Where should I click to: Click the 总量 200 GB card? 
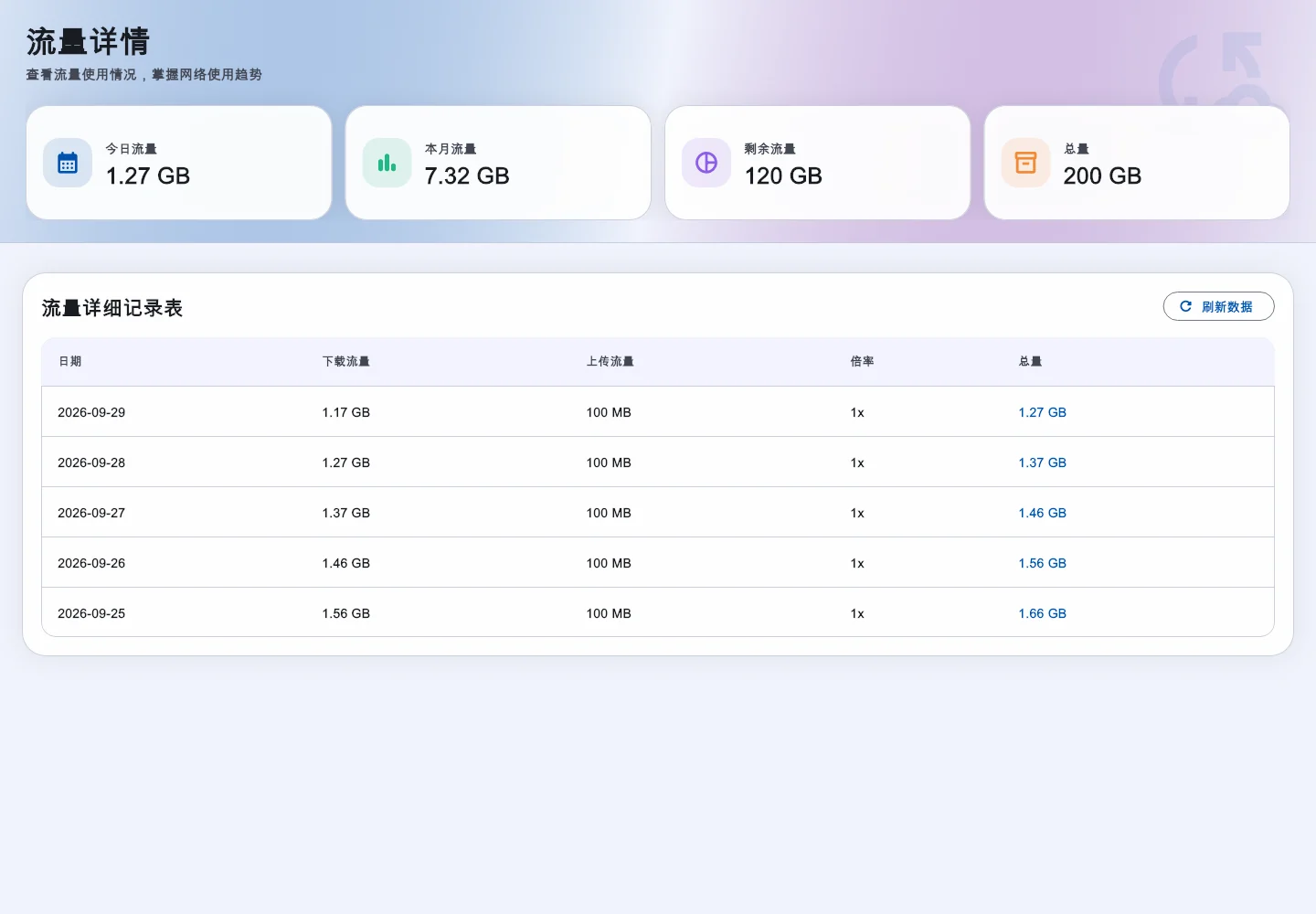1137,163
